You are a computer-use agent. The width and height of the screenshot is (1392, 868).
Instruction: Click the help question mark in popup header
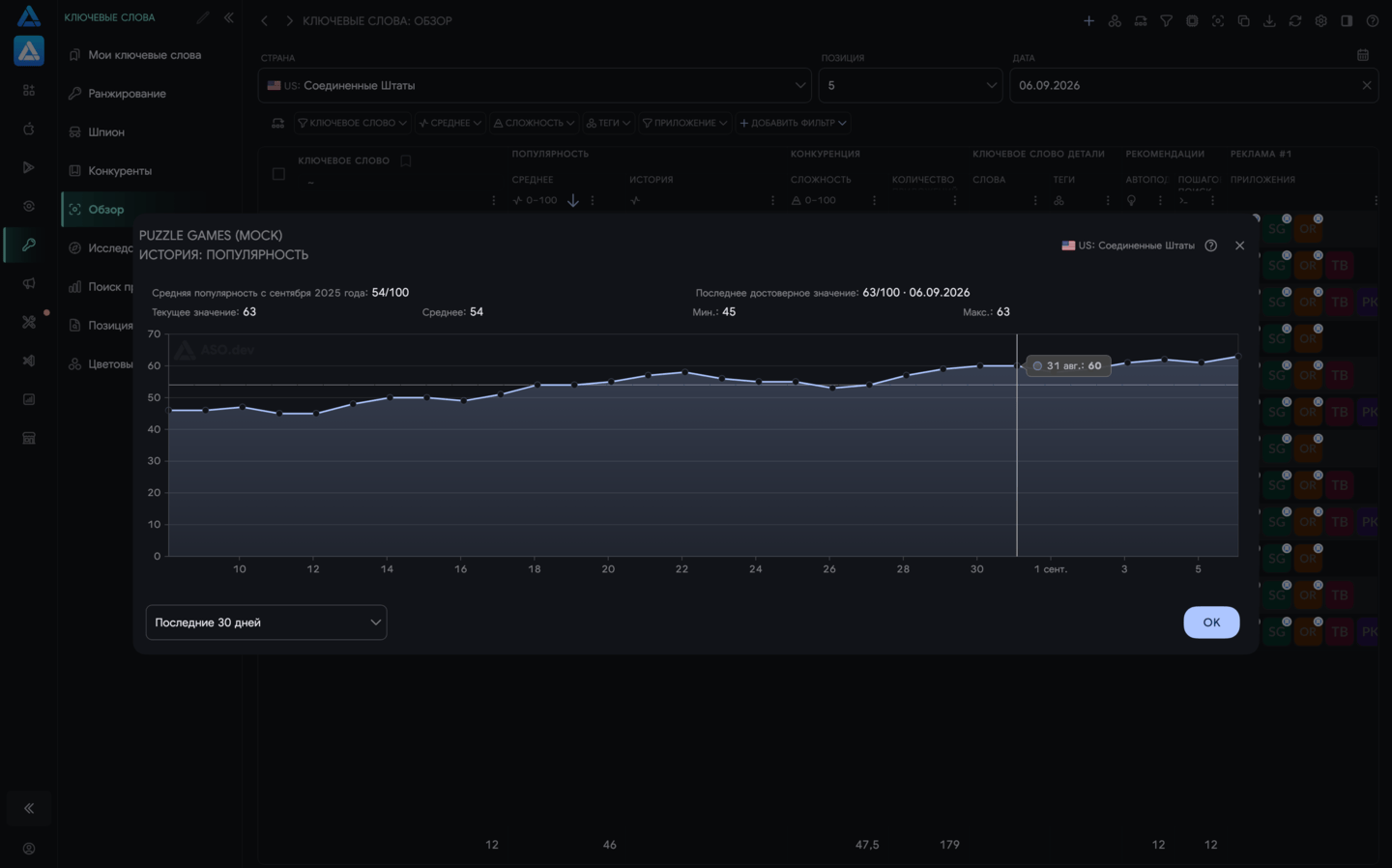click(1210, 246)
